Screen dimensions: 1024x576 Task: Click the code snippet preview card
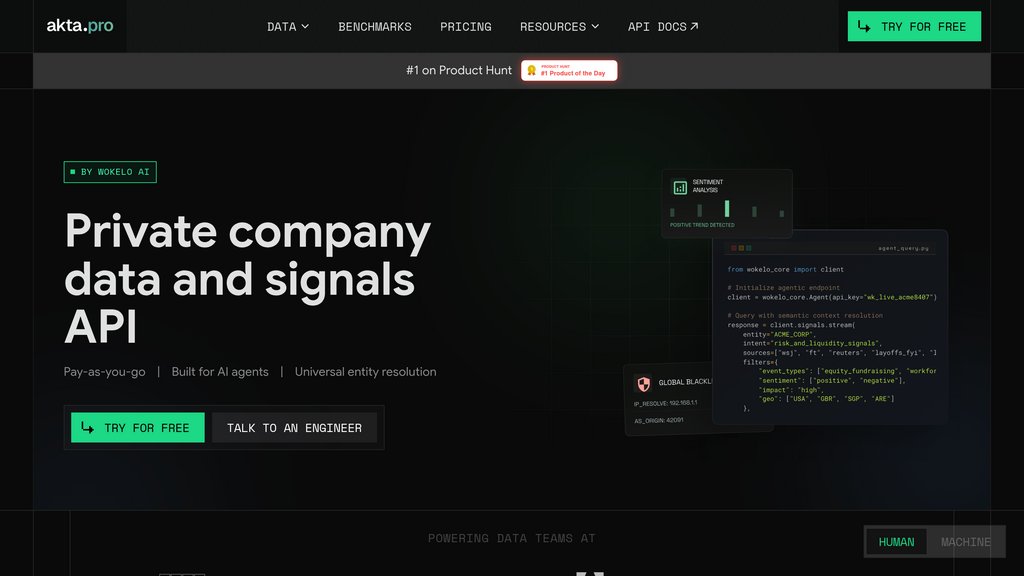click(x=829, y=327)
